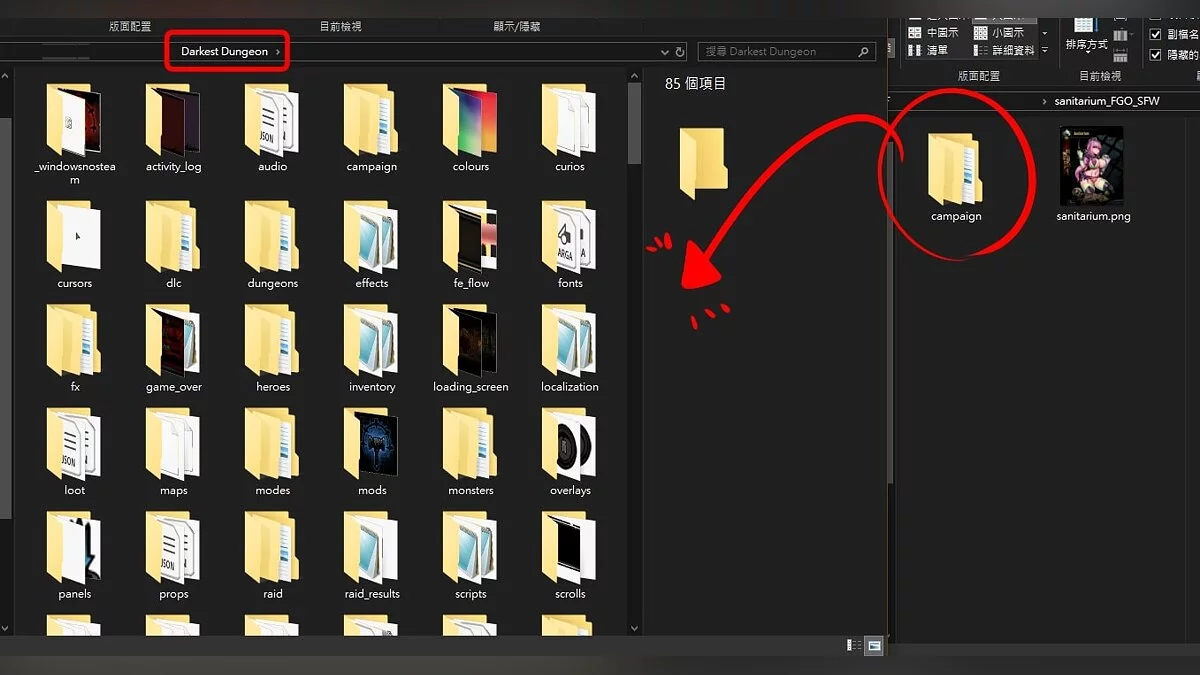
Task: Select campaign folder in sanitarium_FGO_SFW window
Action: pos(956,177)
